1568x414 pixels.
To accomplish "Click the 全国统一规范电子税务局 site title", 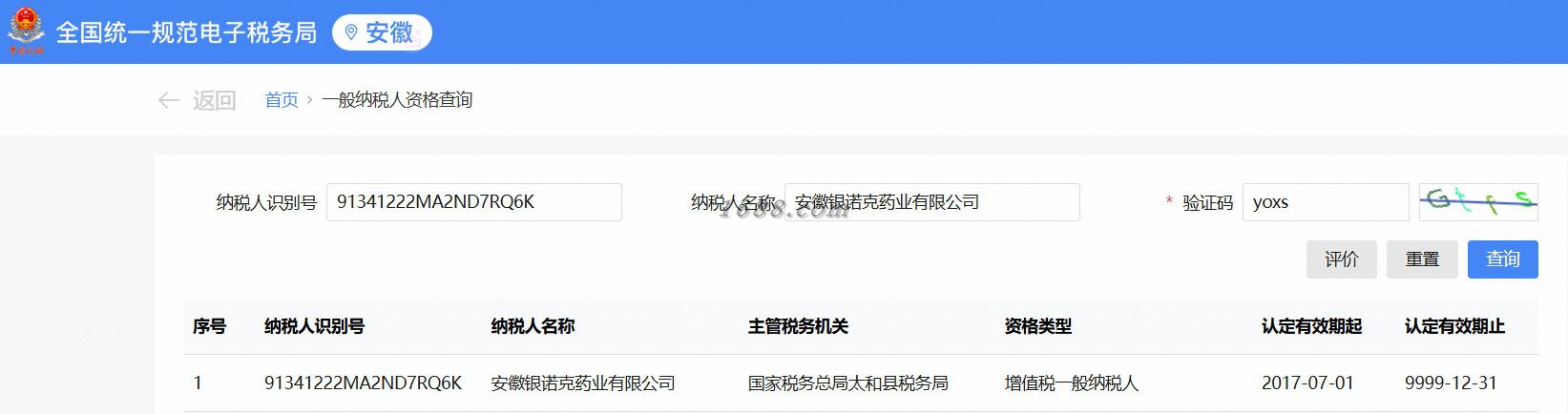I will [186, 32].
